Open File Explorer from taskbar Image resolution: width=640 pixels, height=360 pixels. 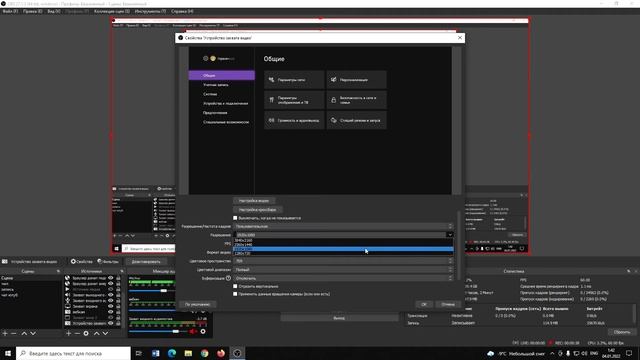tap(188, 353)
